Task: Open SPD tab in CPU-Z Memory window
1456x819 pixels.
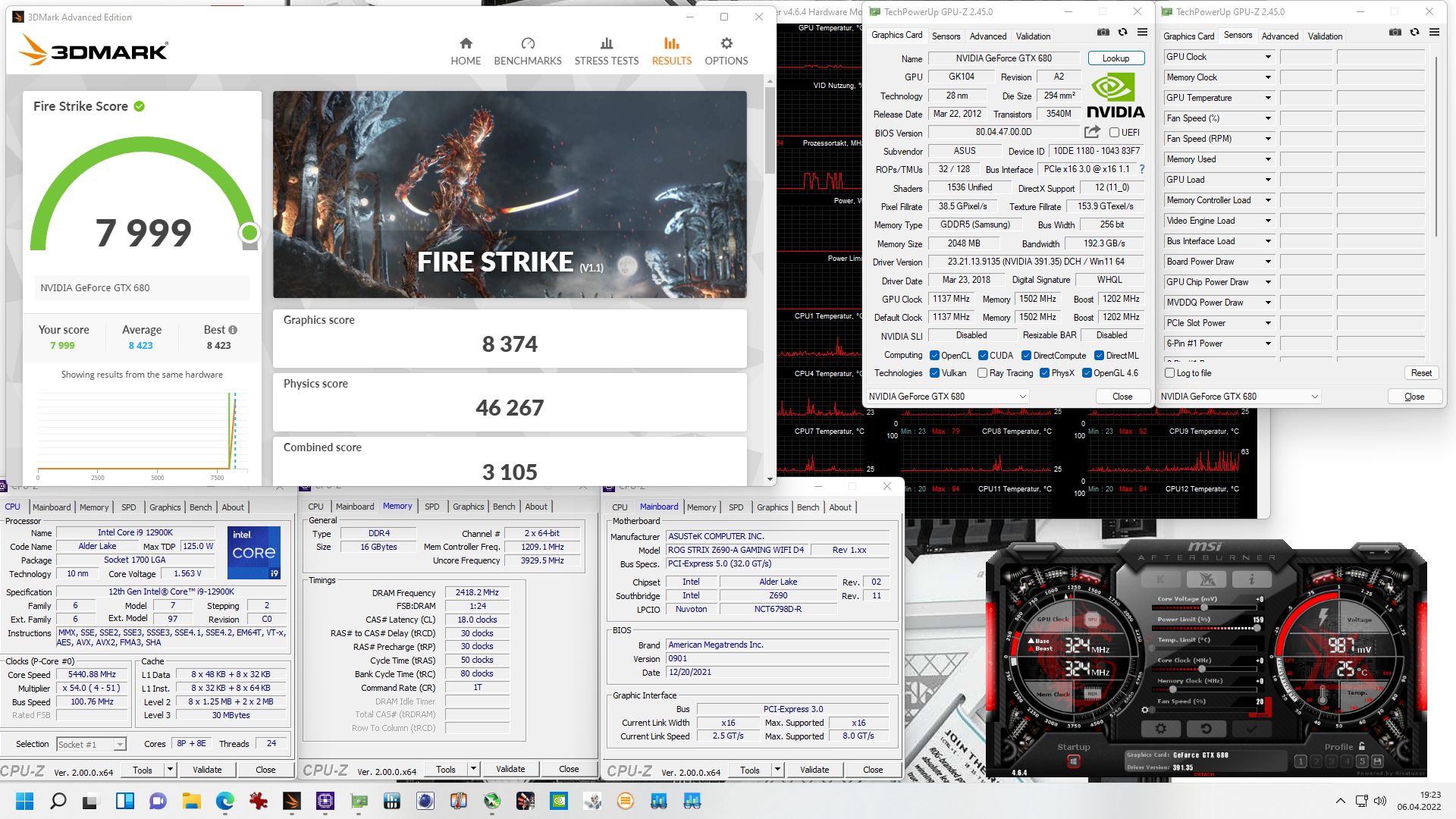Action: 432,507
